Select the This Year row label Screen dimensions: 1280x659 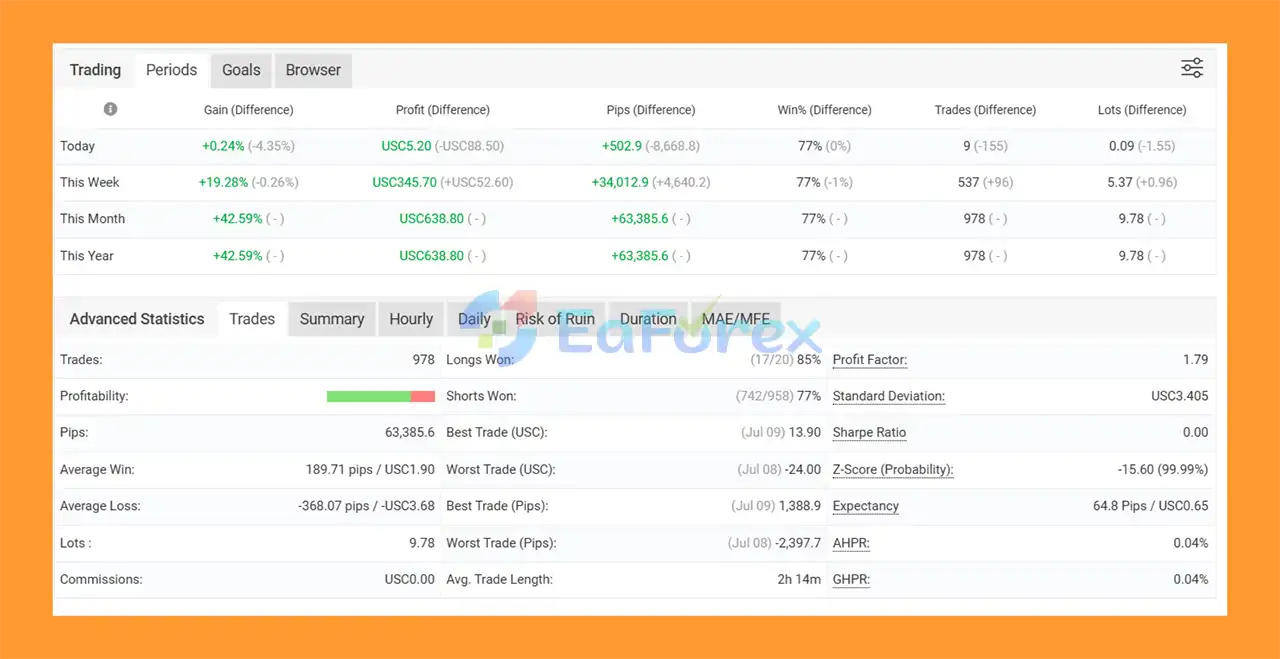(x=87, y=255)
